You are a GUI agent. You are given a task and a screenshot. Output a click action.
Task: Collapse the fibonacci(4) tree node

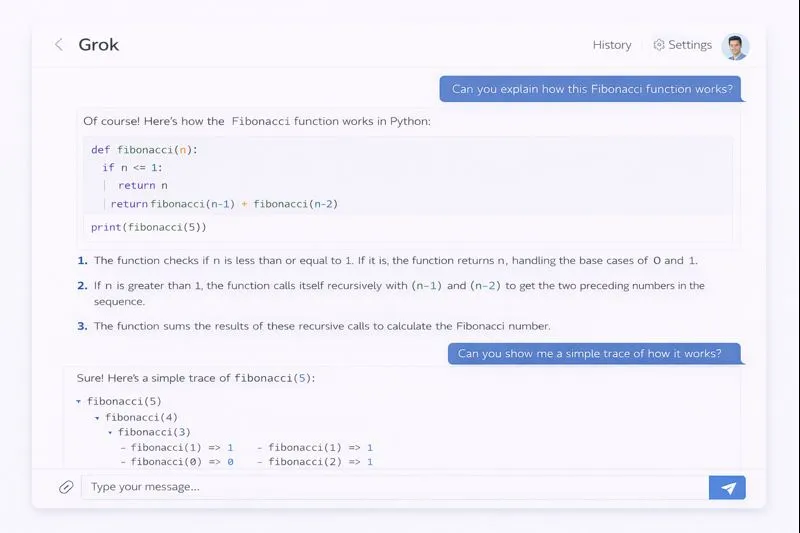pyautogui.click(x=97, y=418)
